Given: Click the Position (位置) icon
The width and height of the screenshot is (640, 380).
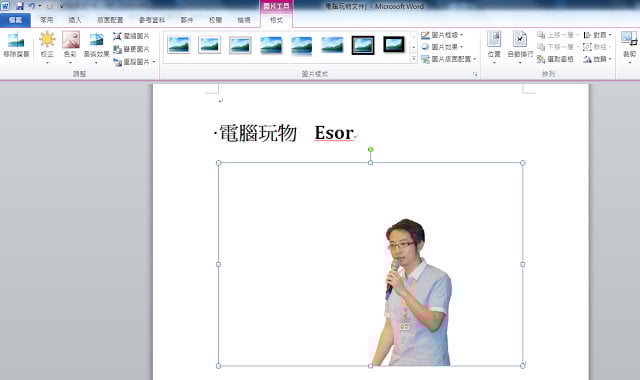Looking at the screenshot, I should pos(494,40).
